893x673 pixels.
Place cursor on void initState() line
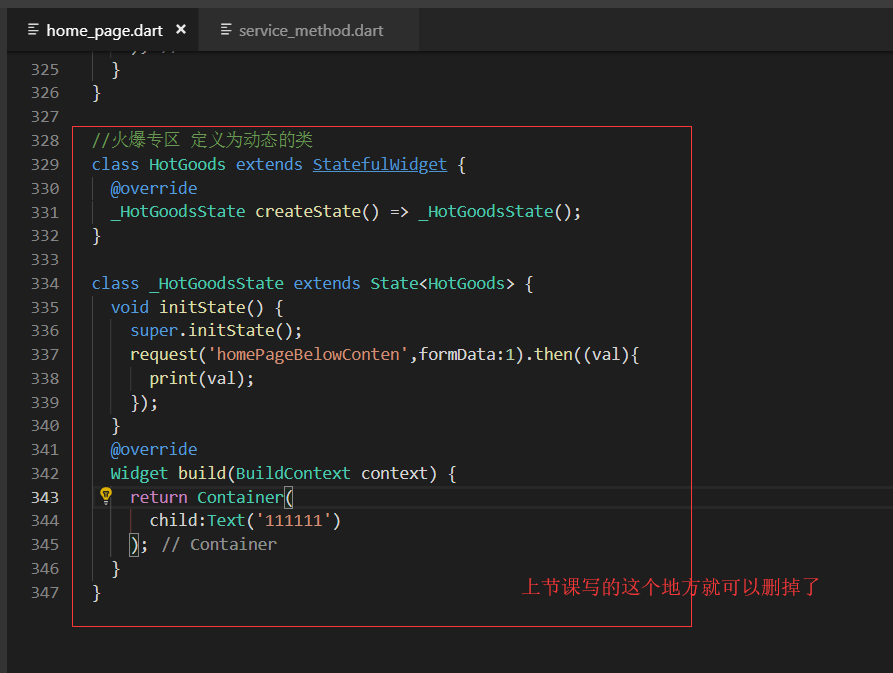[196, 307]
